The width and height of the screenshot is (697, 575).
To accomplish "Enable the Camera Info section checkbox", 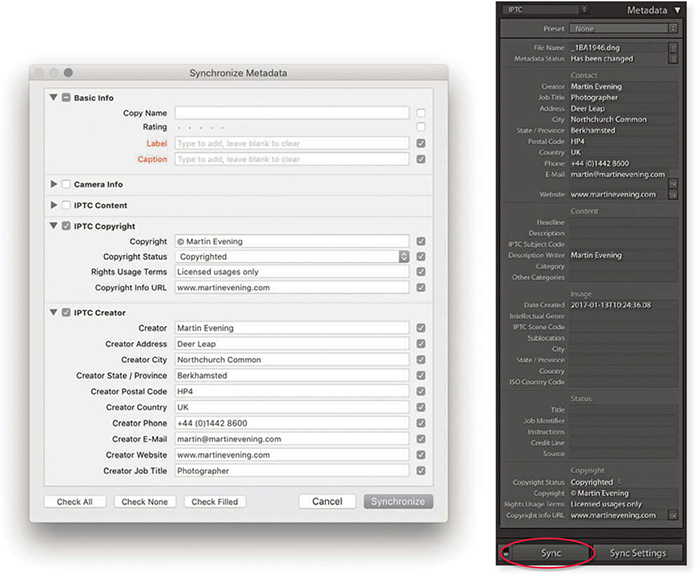I will (x=66, y=185).
